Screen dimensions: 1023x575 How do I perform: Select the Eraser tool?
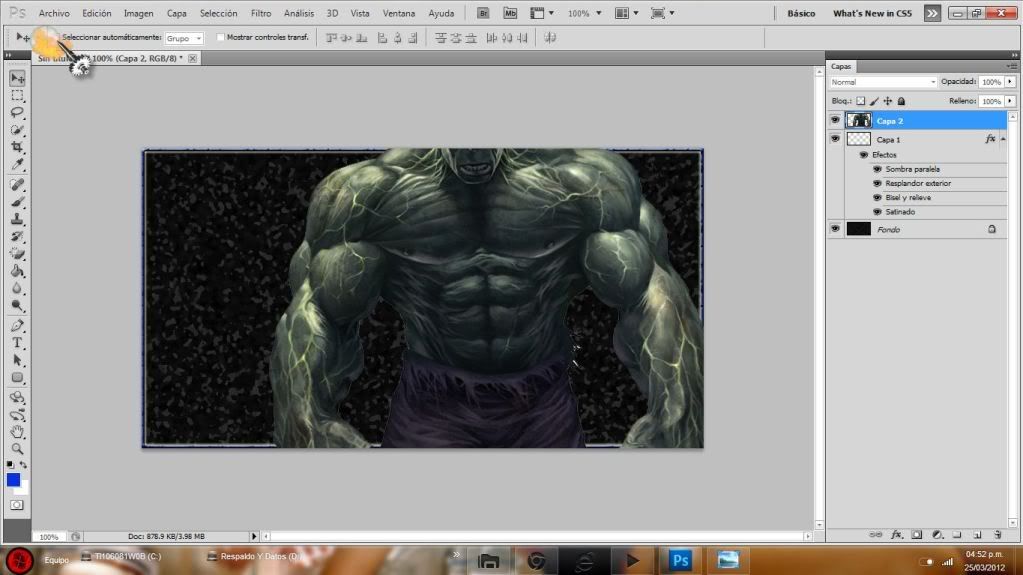[x=18, y=253]
